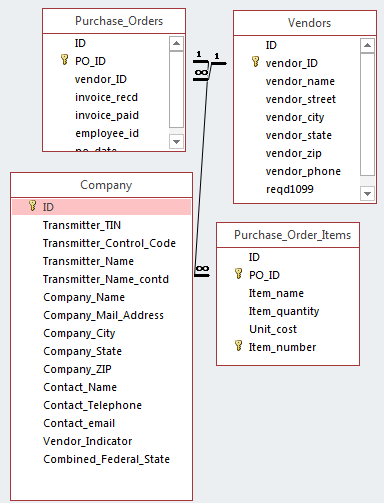Select vendor_ID field in Purchase_Orders table

click(101, 79)
